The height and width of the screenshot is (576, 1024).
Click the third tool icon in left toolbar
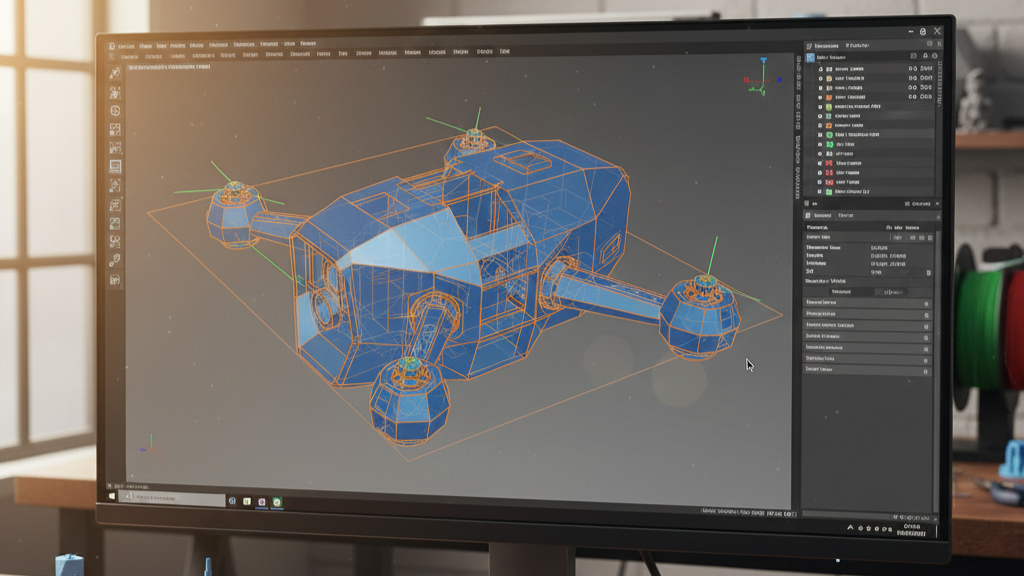116,110
